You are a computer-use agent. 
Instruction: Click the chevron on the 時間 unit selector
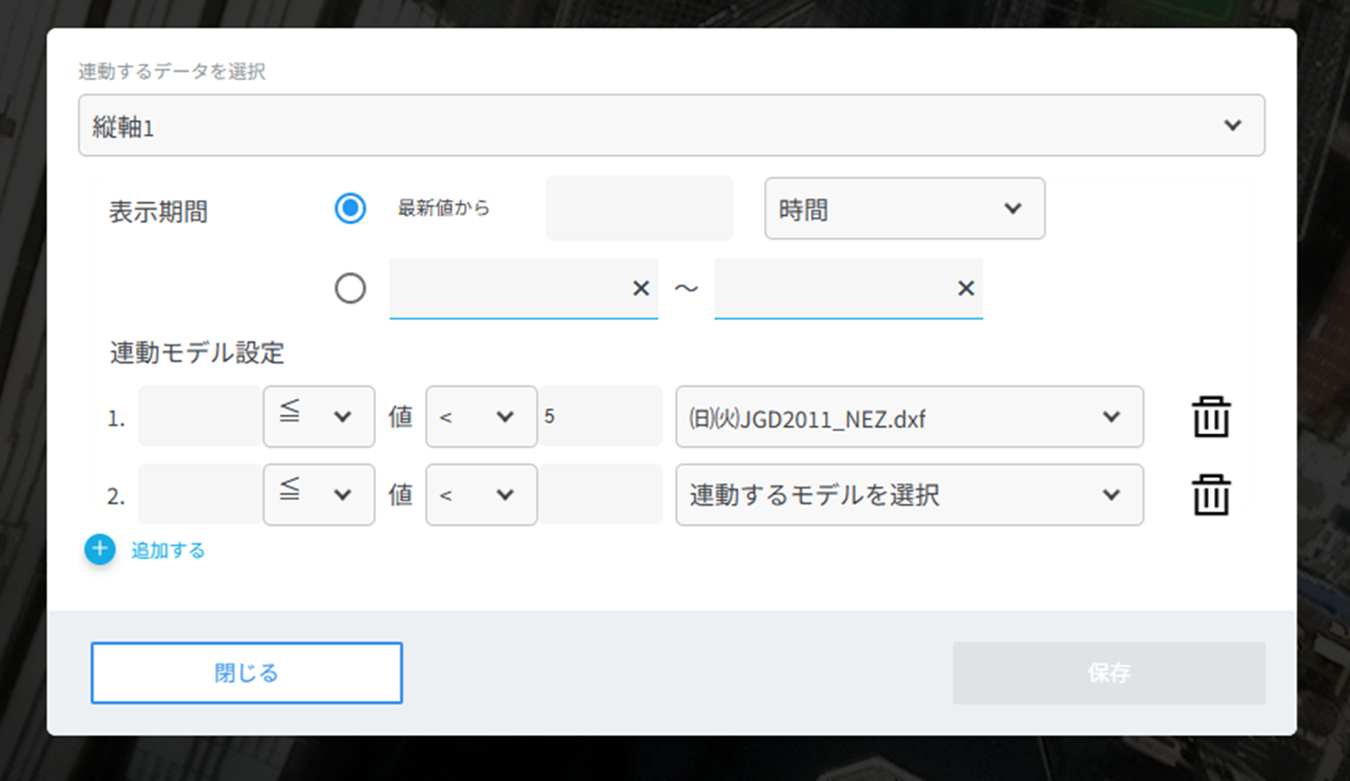[x=1012, y=208]
